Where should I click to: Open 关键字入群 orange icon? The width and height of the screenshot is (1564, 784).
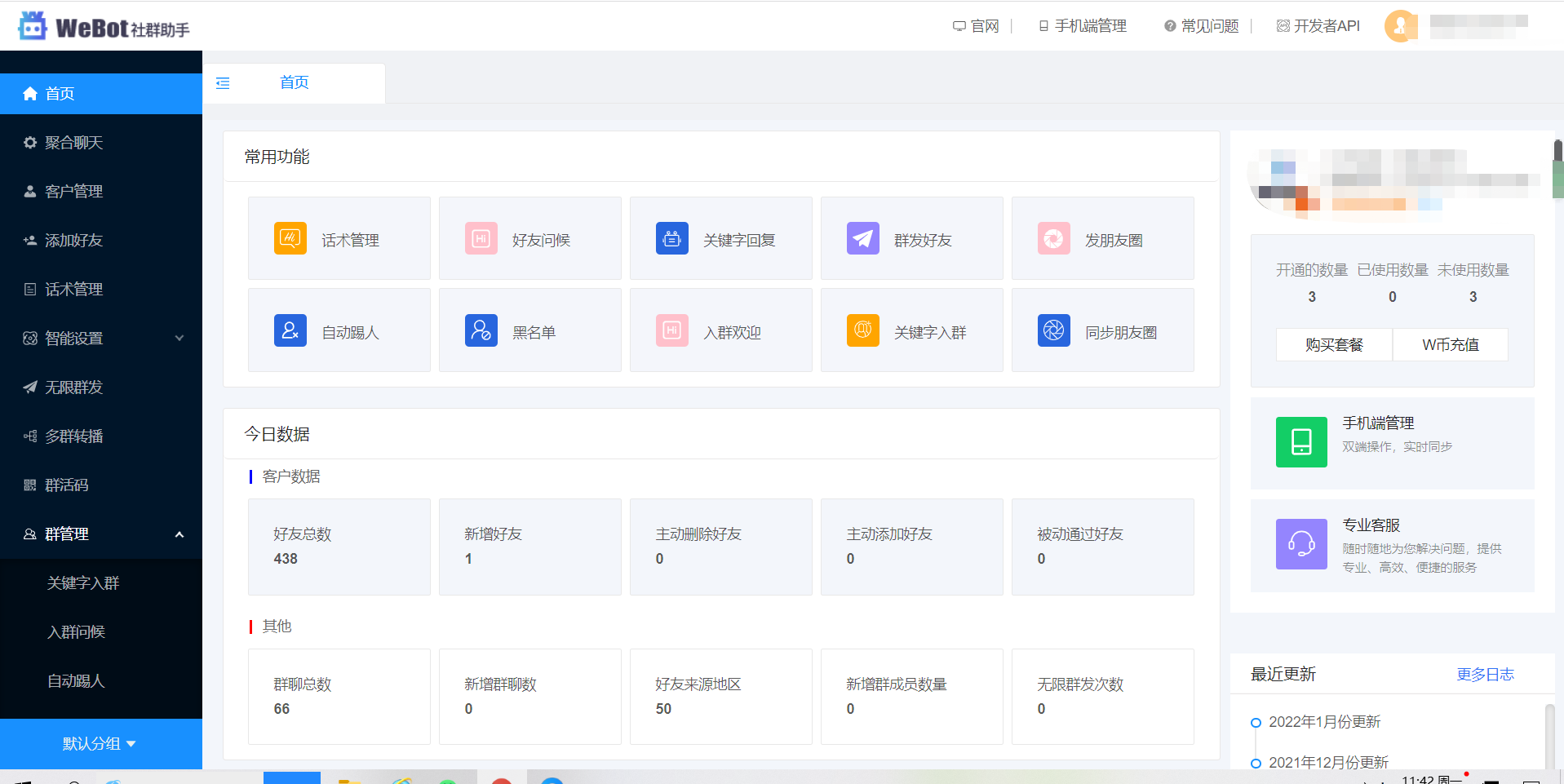tap(863, 330)
